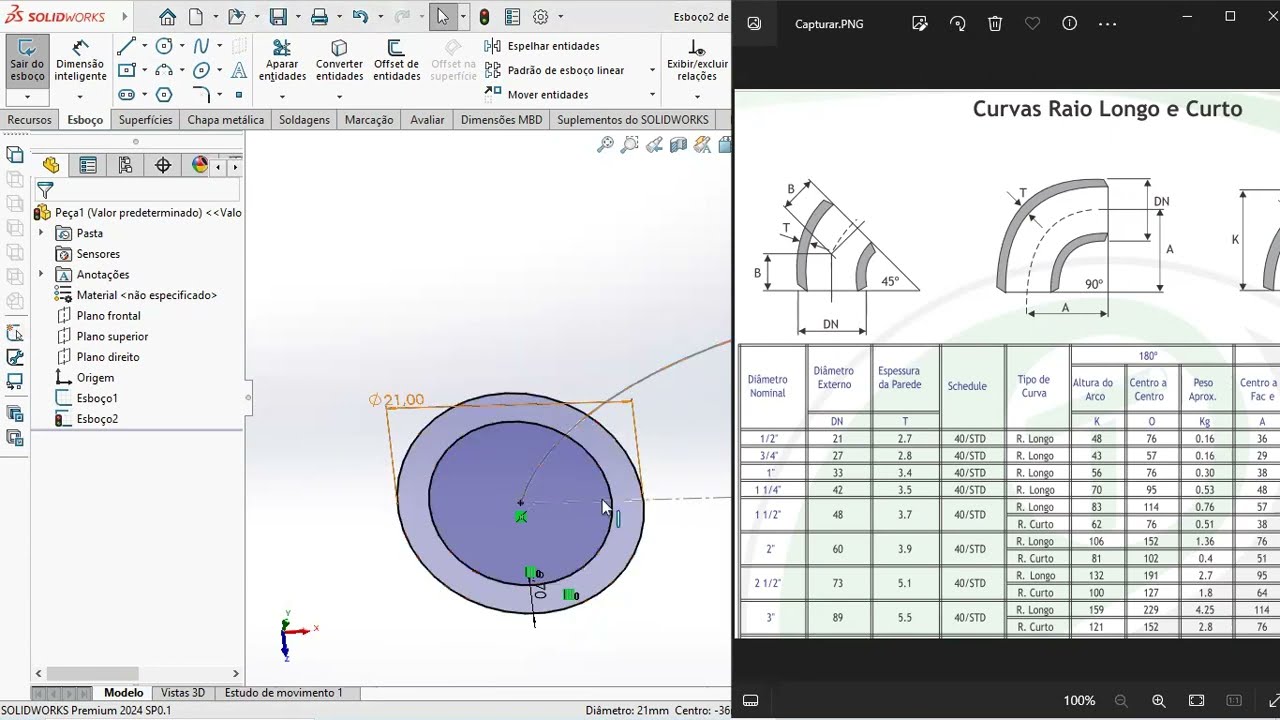
Task: Select the Sketch Text tool
Action: pos(238,71)
